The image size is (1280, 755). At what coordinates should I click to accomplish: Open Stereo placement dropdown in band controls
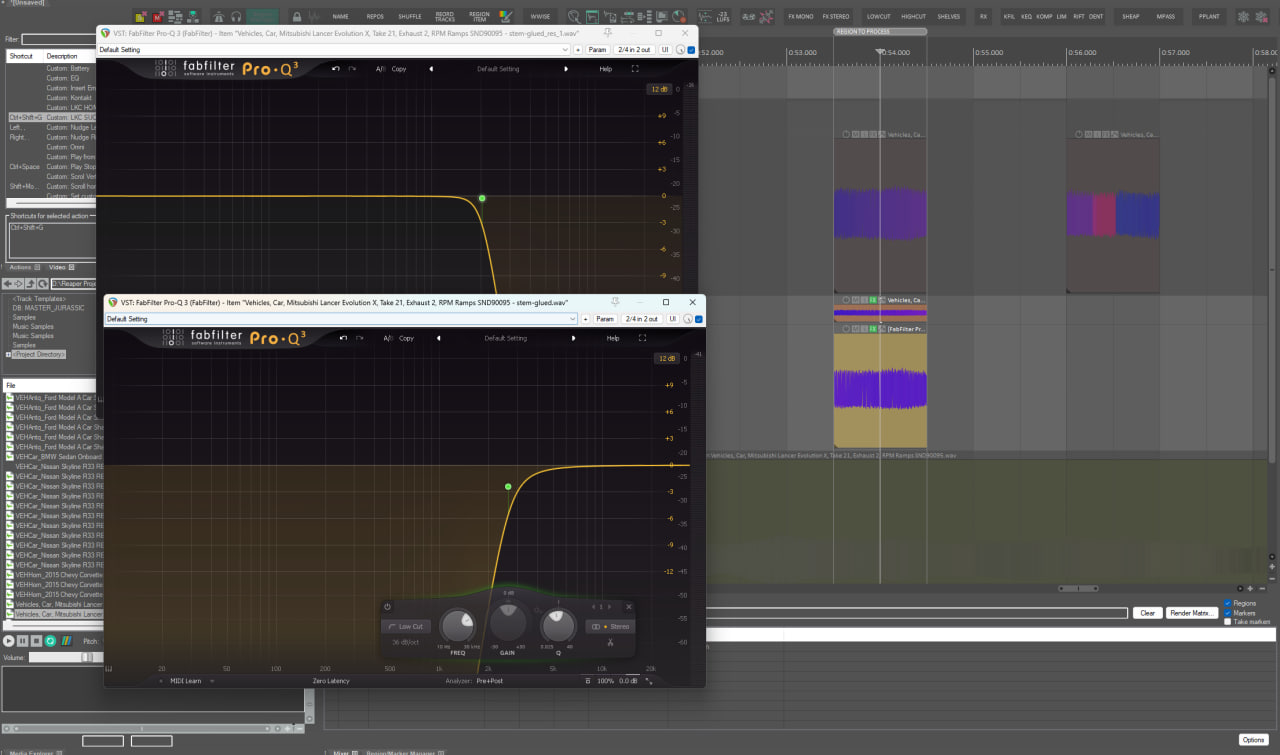610,626
